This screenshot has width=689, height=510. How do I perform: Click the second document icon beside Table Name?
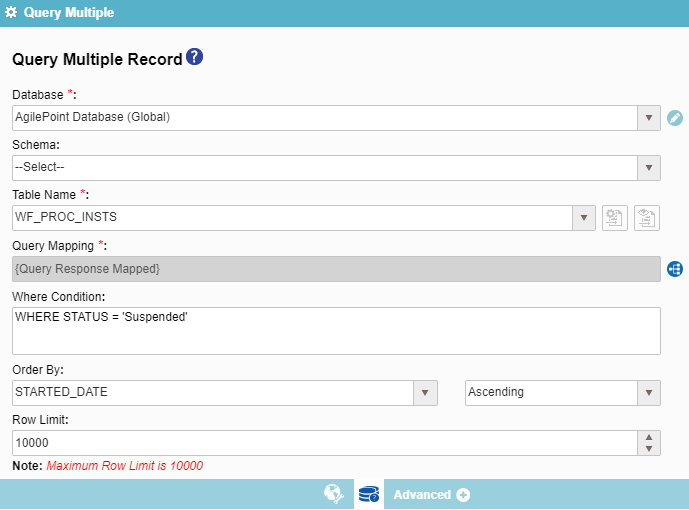647,218
